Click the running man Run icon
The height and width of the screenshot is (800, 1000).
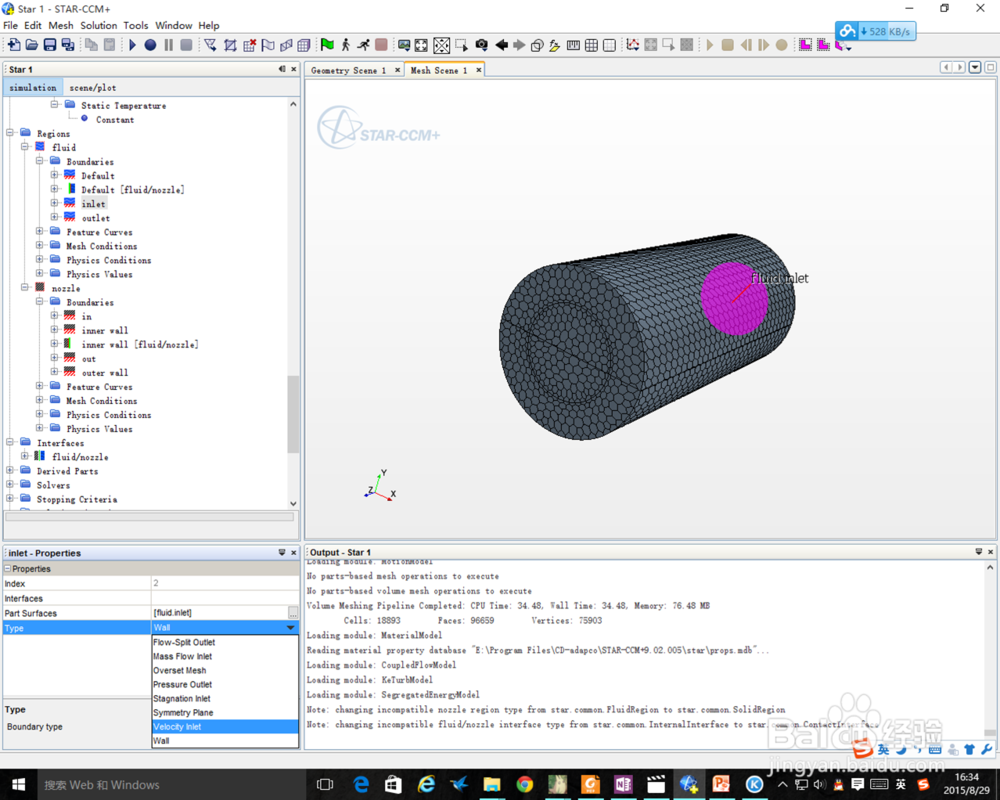[x=363, y=45]
